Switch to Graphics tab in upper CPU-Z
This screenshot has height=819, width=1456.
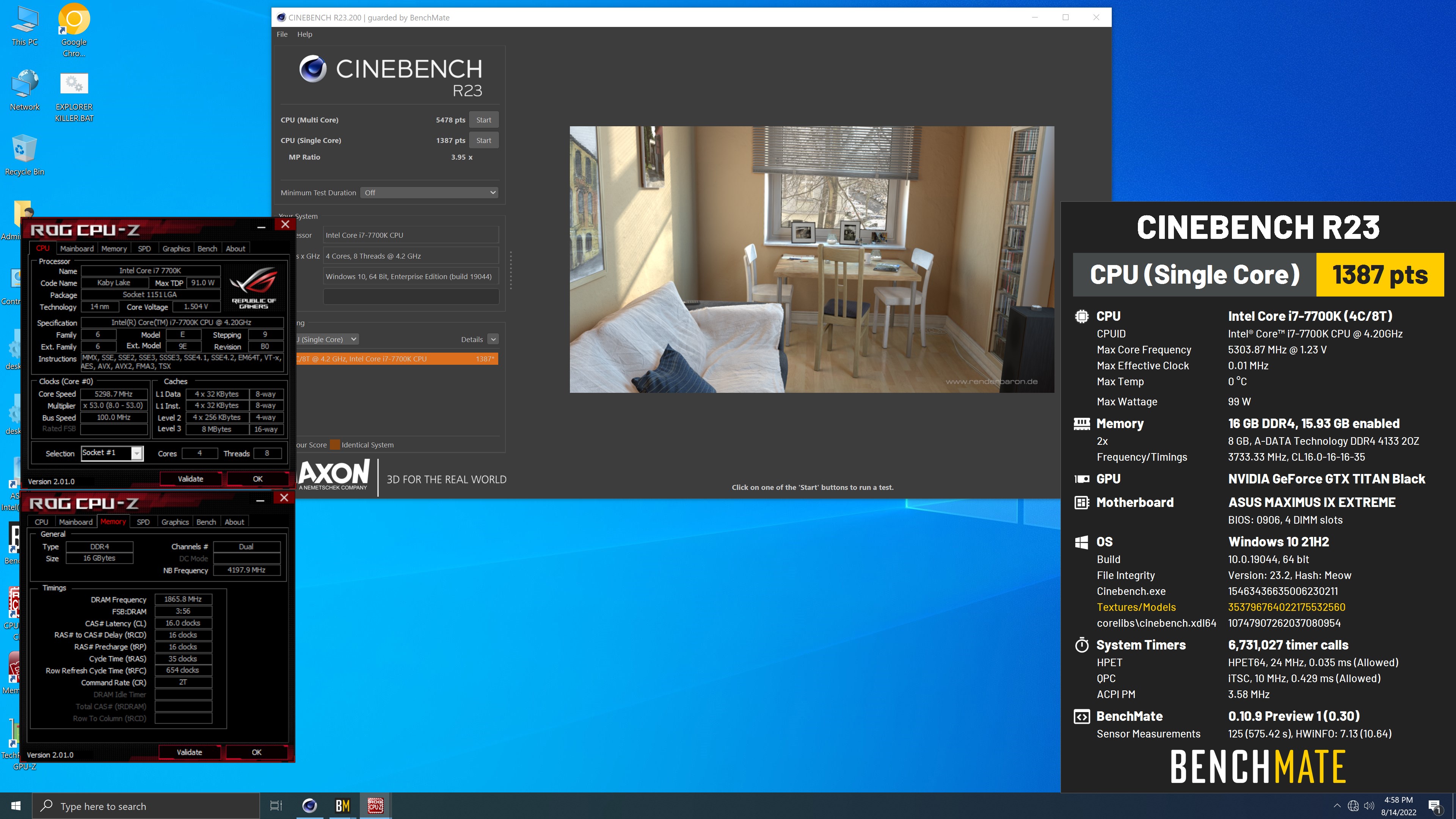click(176, 249)
